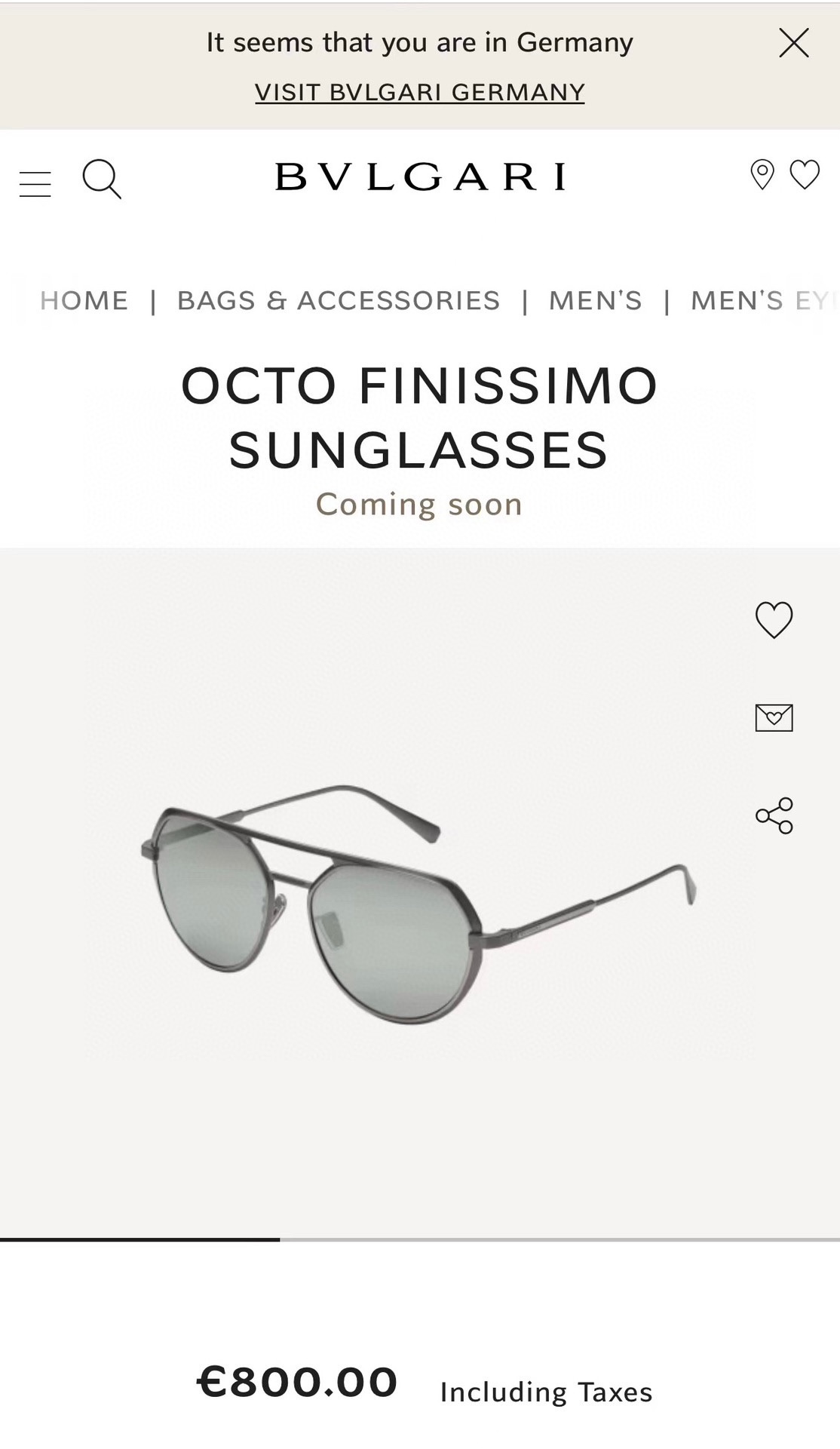This screenshot has height=1449, width=840.
Task: Click the Coming soon status label
Action: [419, 504]
